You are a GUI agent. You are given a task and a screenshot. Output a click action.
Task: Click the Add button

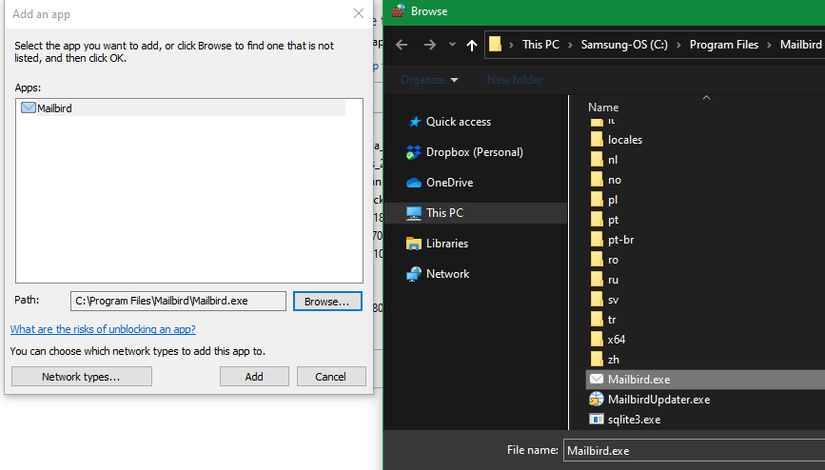[x=254, y=376]
